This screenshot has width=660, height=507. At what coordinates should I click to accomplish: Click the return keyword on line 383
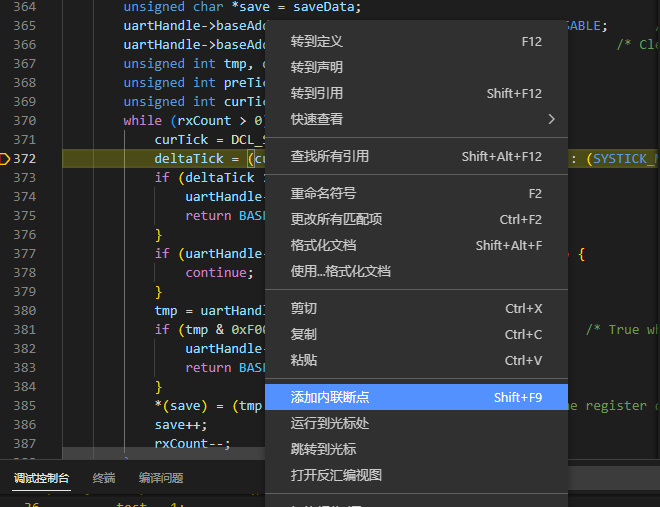coord(208,368)
